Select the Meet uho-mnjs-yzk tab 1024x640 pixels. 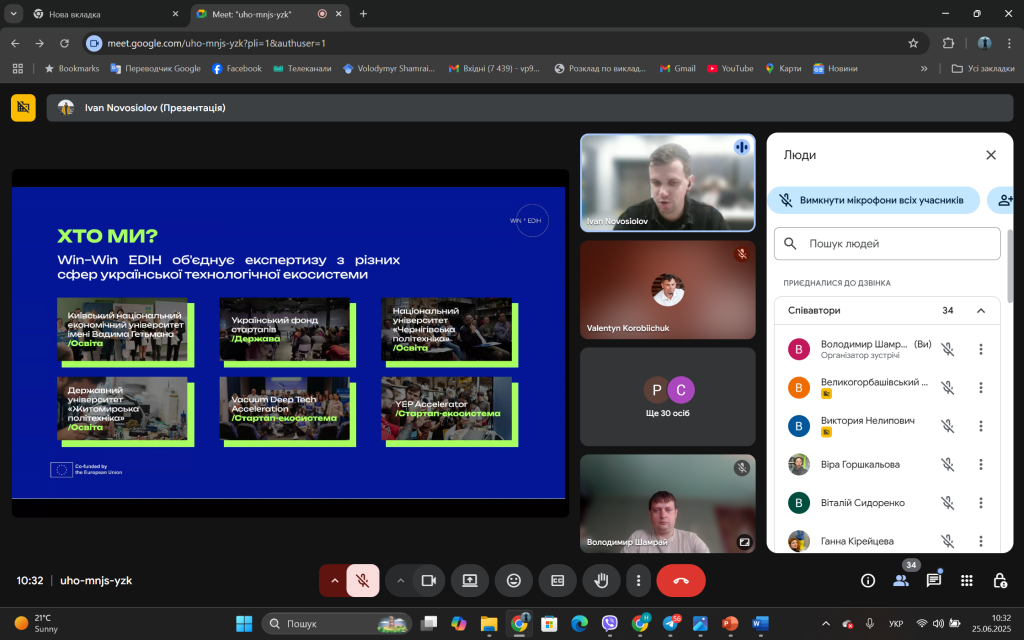pos(270,14)
